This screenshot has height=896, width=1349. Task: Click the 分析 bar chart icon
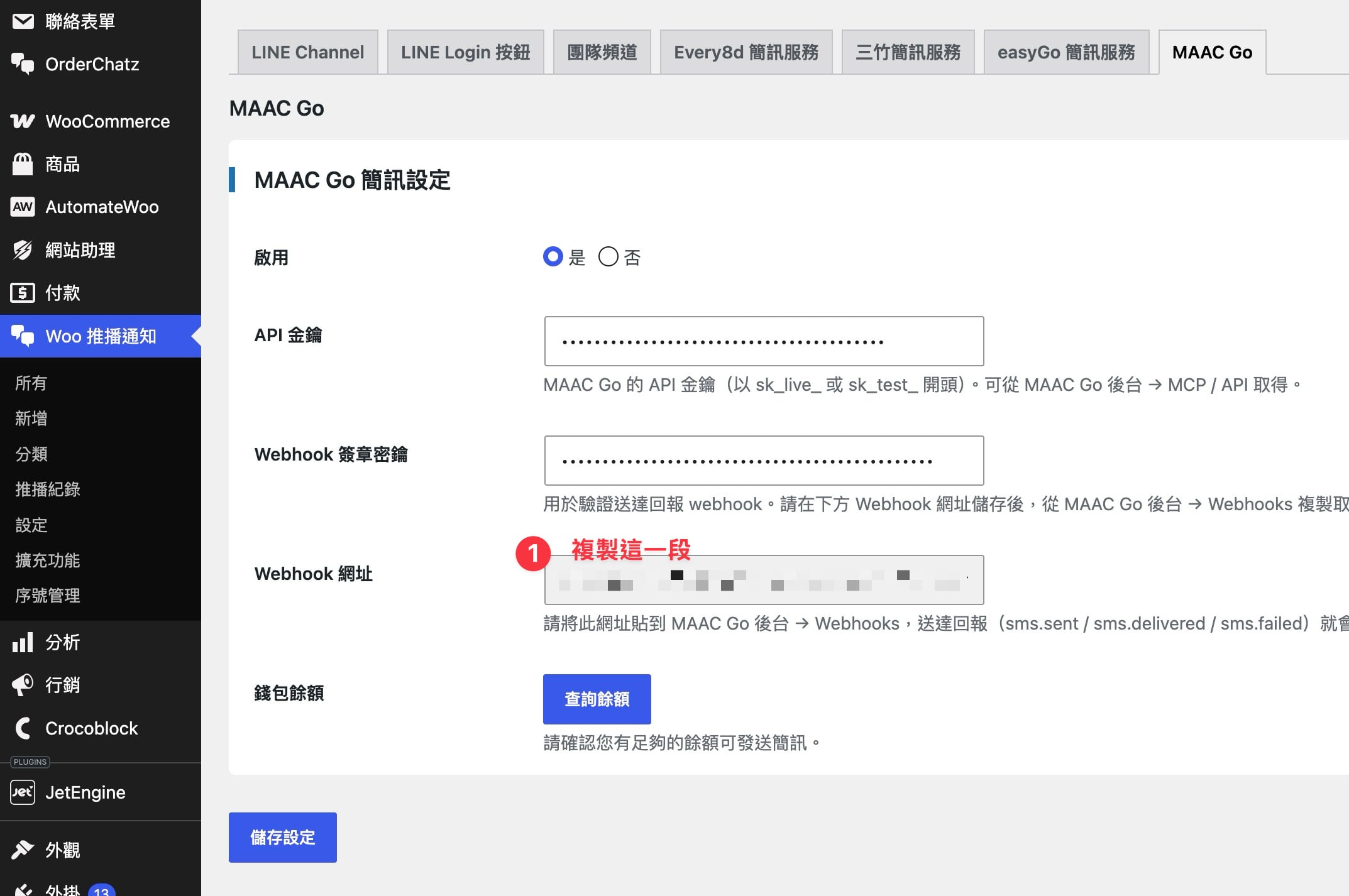[23, 642]
